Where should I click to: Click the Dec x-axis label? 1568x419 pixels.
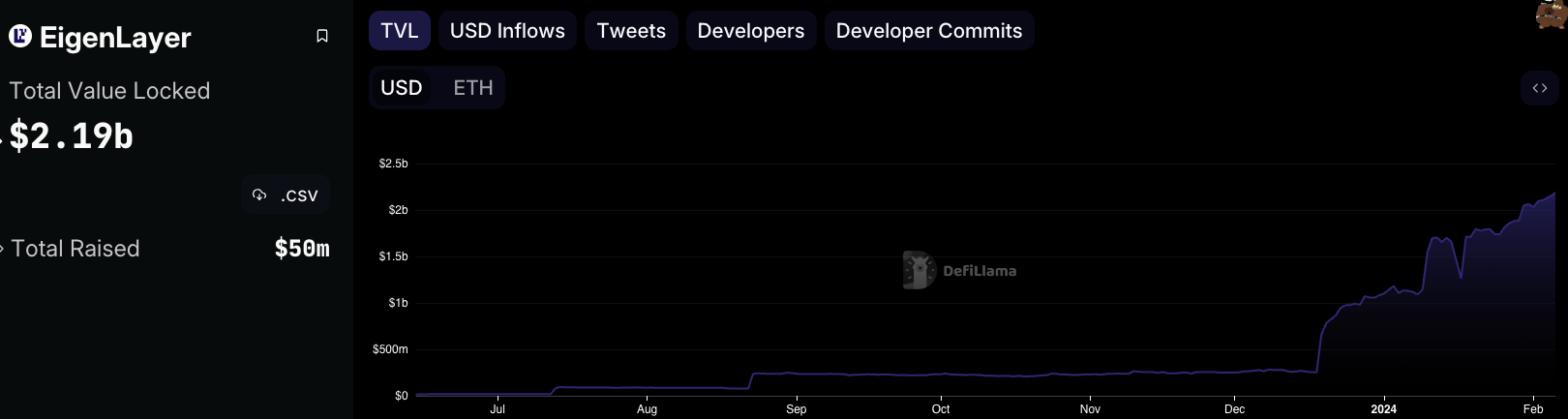[1234, 409]
